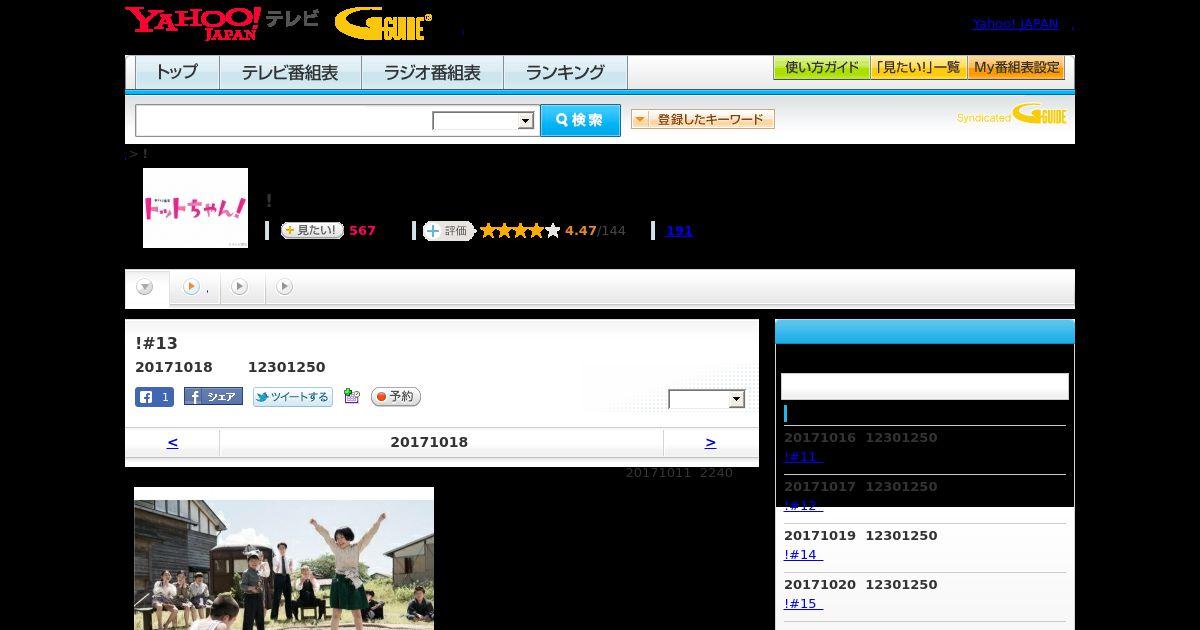The width and height of the screenshot is (1200, 630).
Task: Click the !#13 episode title
Action: click(x=156, y=343)
